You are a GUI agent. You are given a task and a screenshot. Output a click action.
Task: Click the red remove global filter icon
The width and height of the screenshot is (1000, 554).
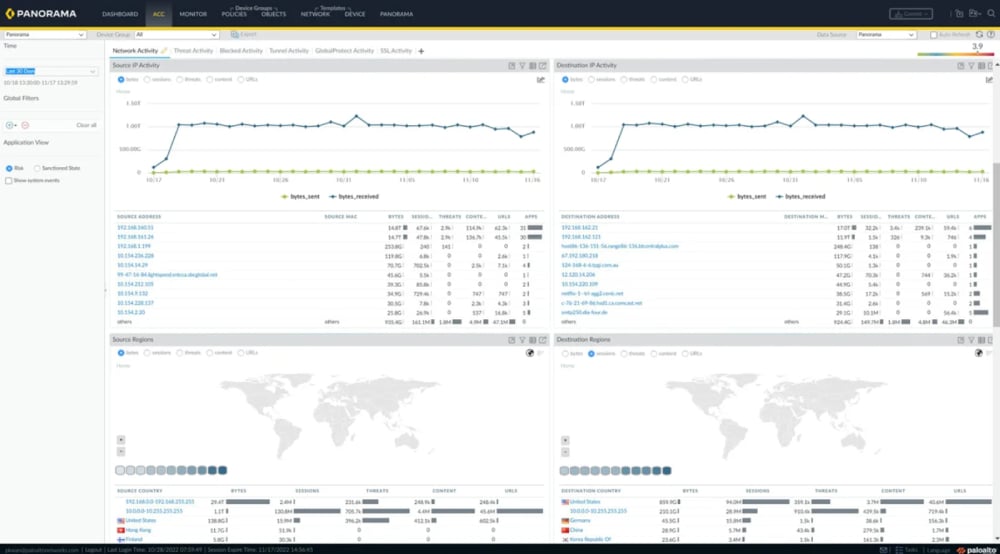[25, 125]
